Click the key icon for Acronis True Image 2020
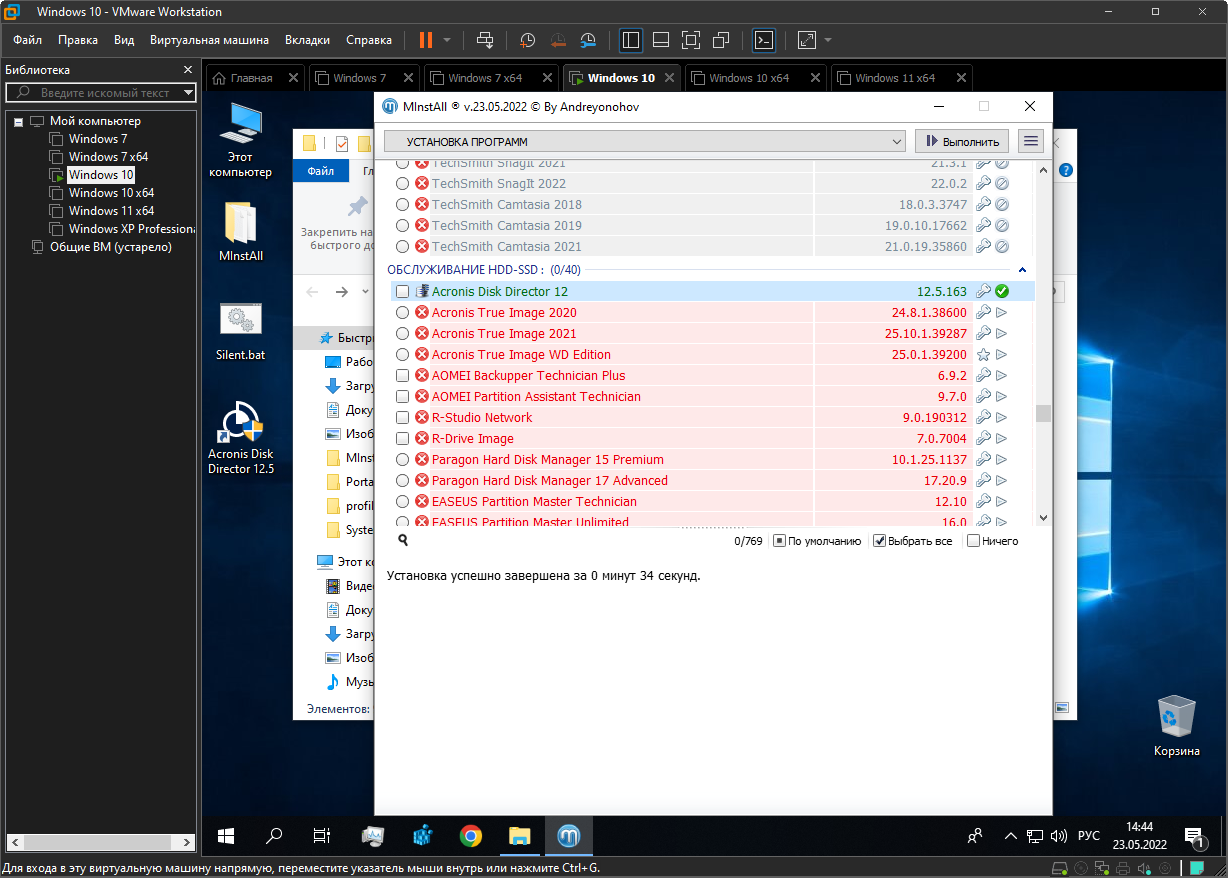The image size is (1228, 878). [x=983, y=312]
